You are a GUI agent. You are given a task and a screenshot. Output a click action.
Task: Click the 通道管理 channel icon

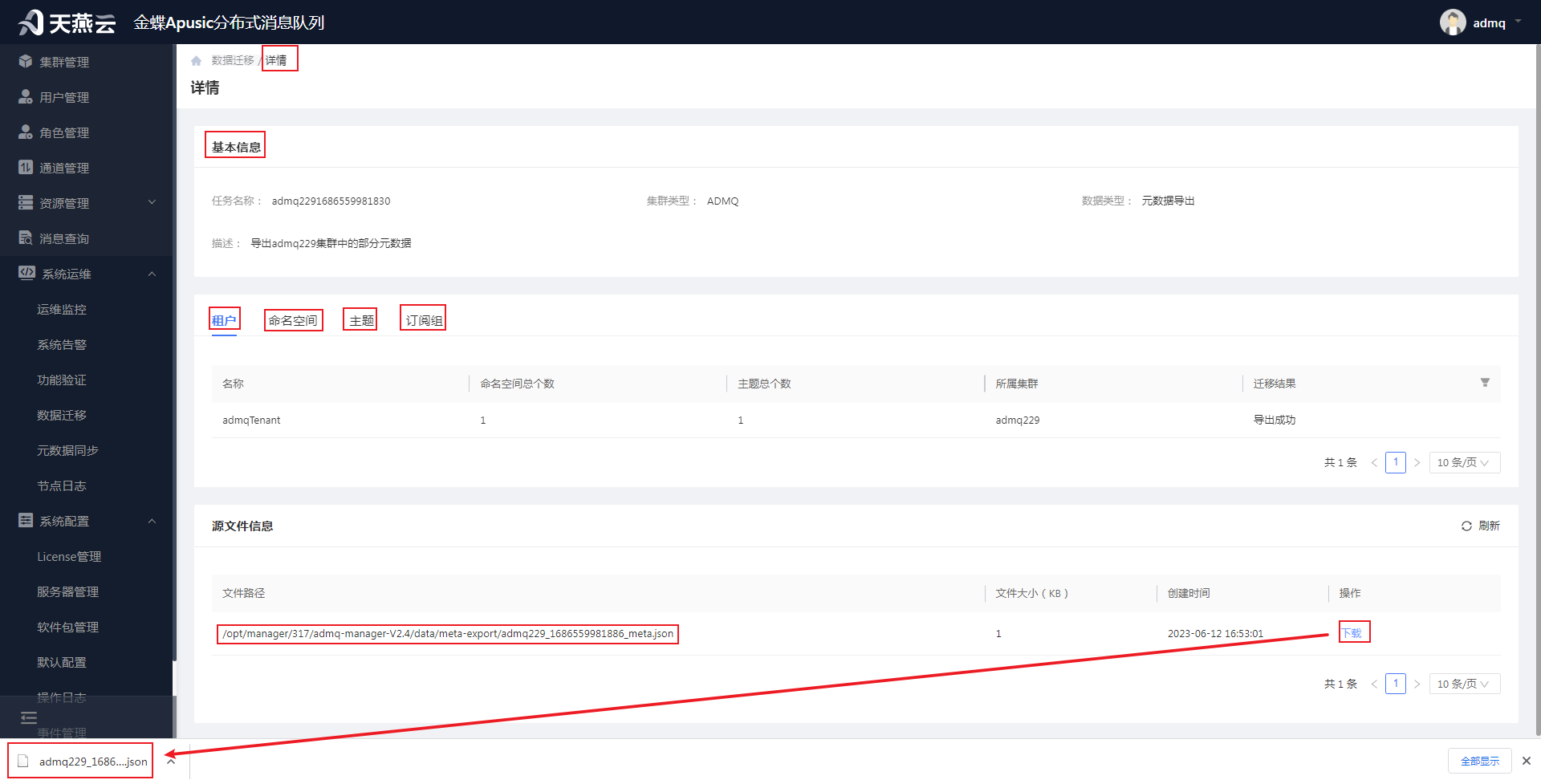click(26, 168)
